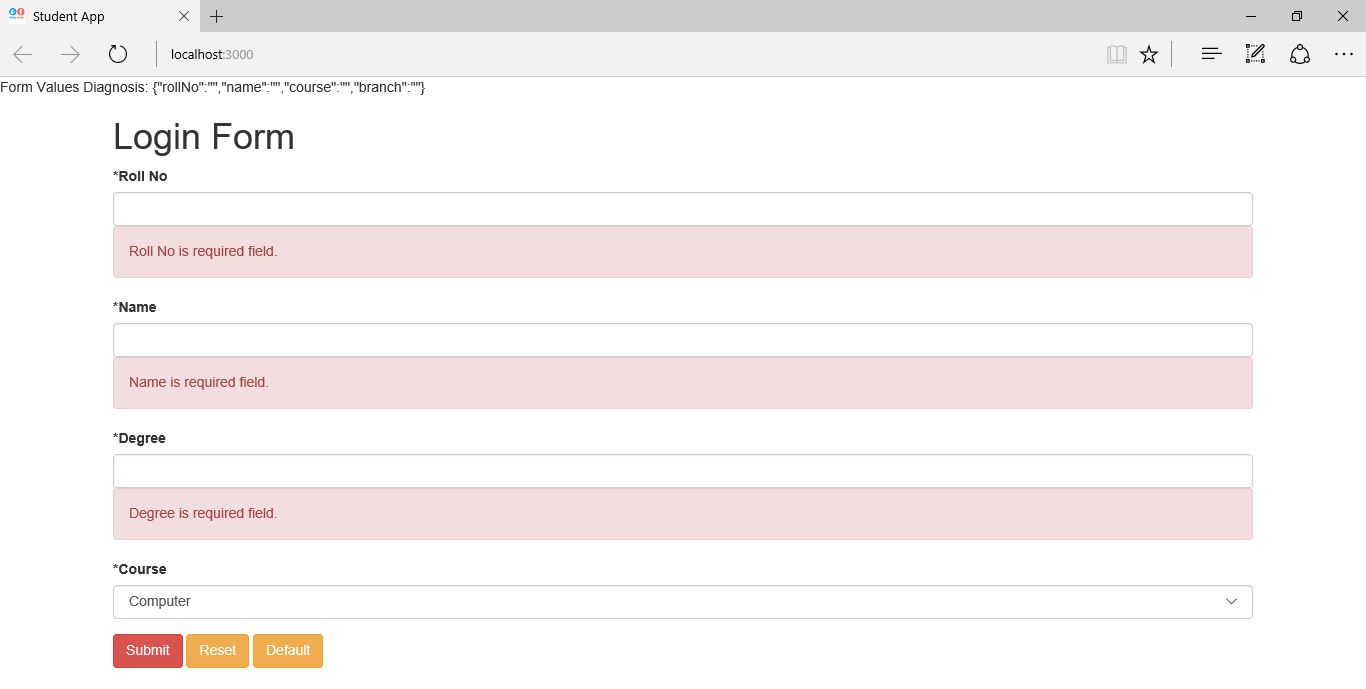Open Reading view in the browser toolbar
The width and height of the screenshot is (1366, 689).
tap(1117, 54)
